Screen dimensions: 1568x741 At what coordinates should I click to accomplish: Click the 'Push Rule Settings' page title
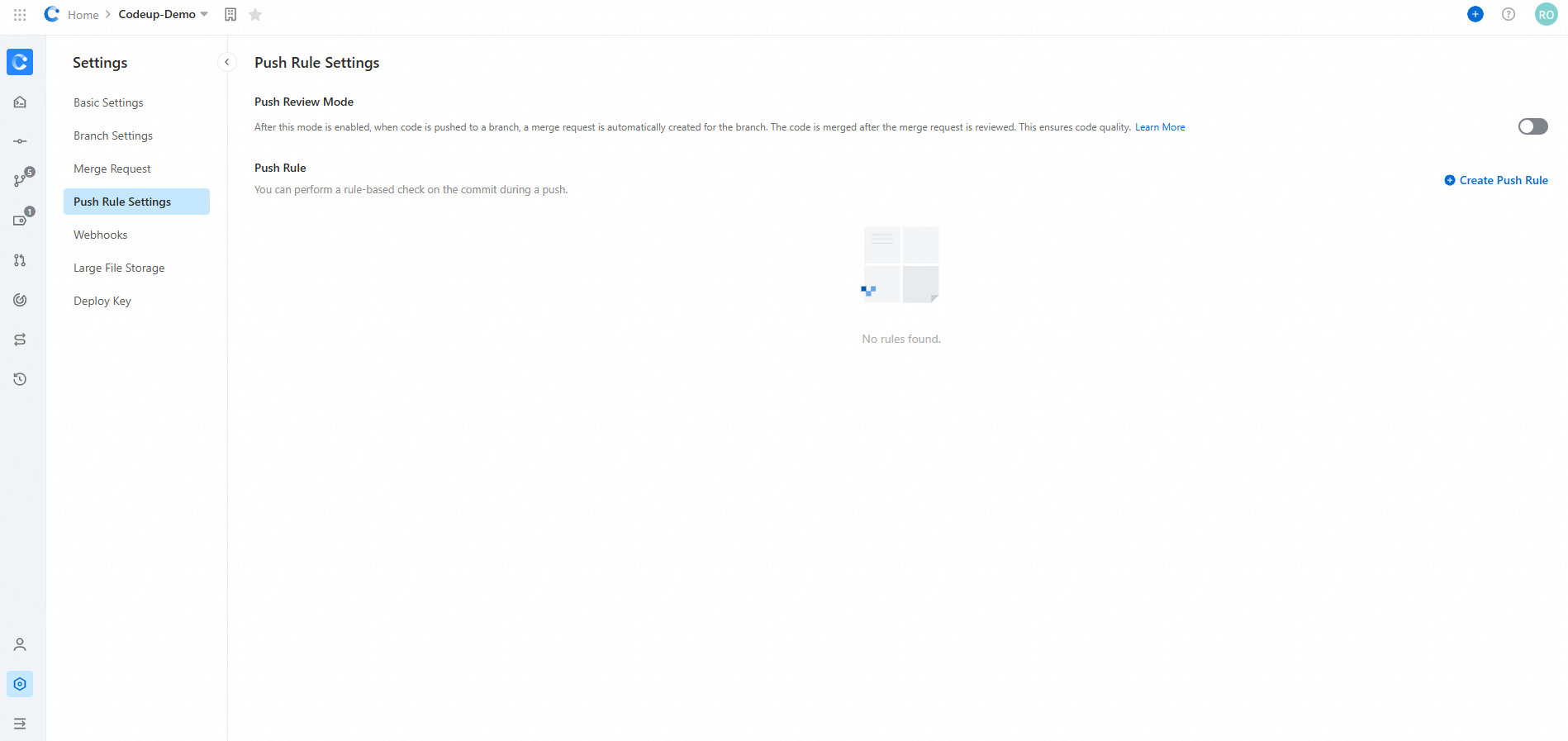pos(317,63)
